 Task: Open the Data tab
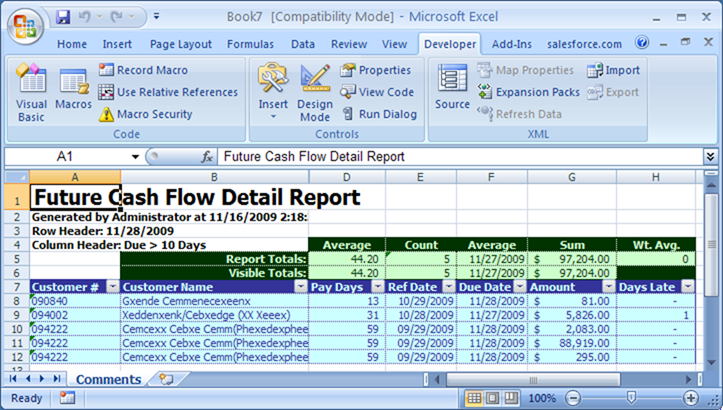click(303, 44)
